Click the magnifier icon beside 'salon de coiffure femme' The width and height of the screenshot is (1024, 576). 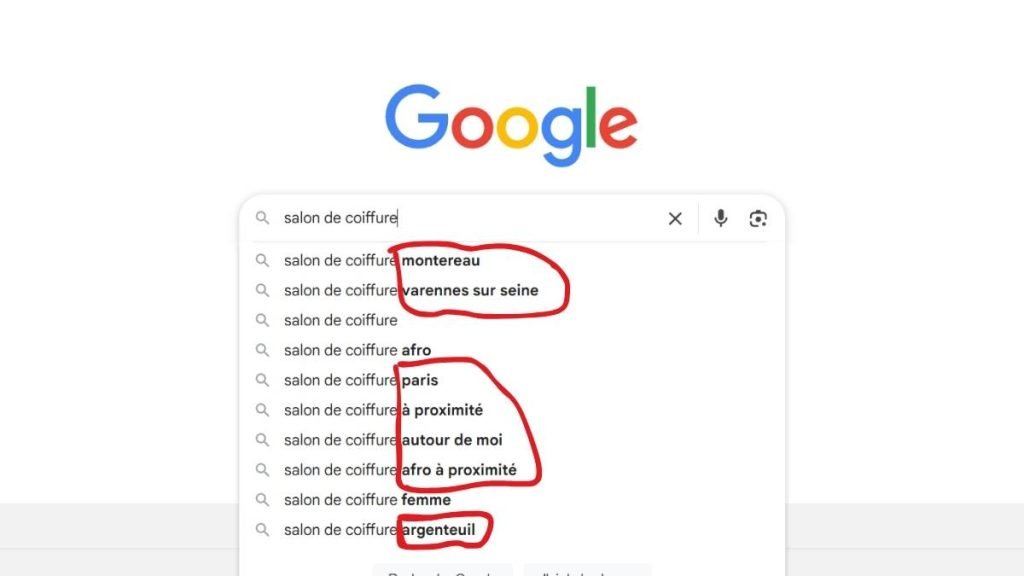[262, 500]
